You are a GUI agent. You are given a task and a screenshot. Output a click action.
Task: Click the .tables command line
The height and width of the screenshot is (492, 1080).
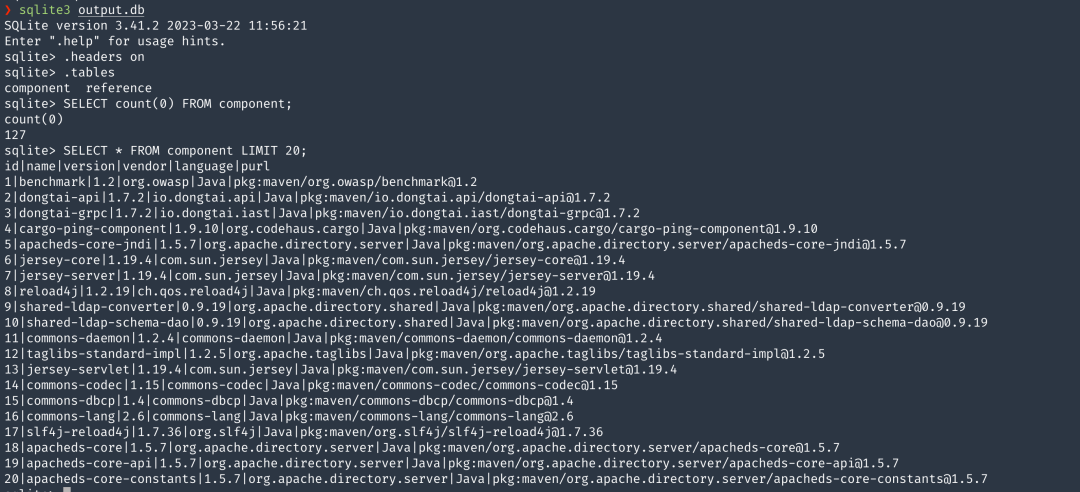pos(88,72)
